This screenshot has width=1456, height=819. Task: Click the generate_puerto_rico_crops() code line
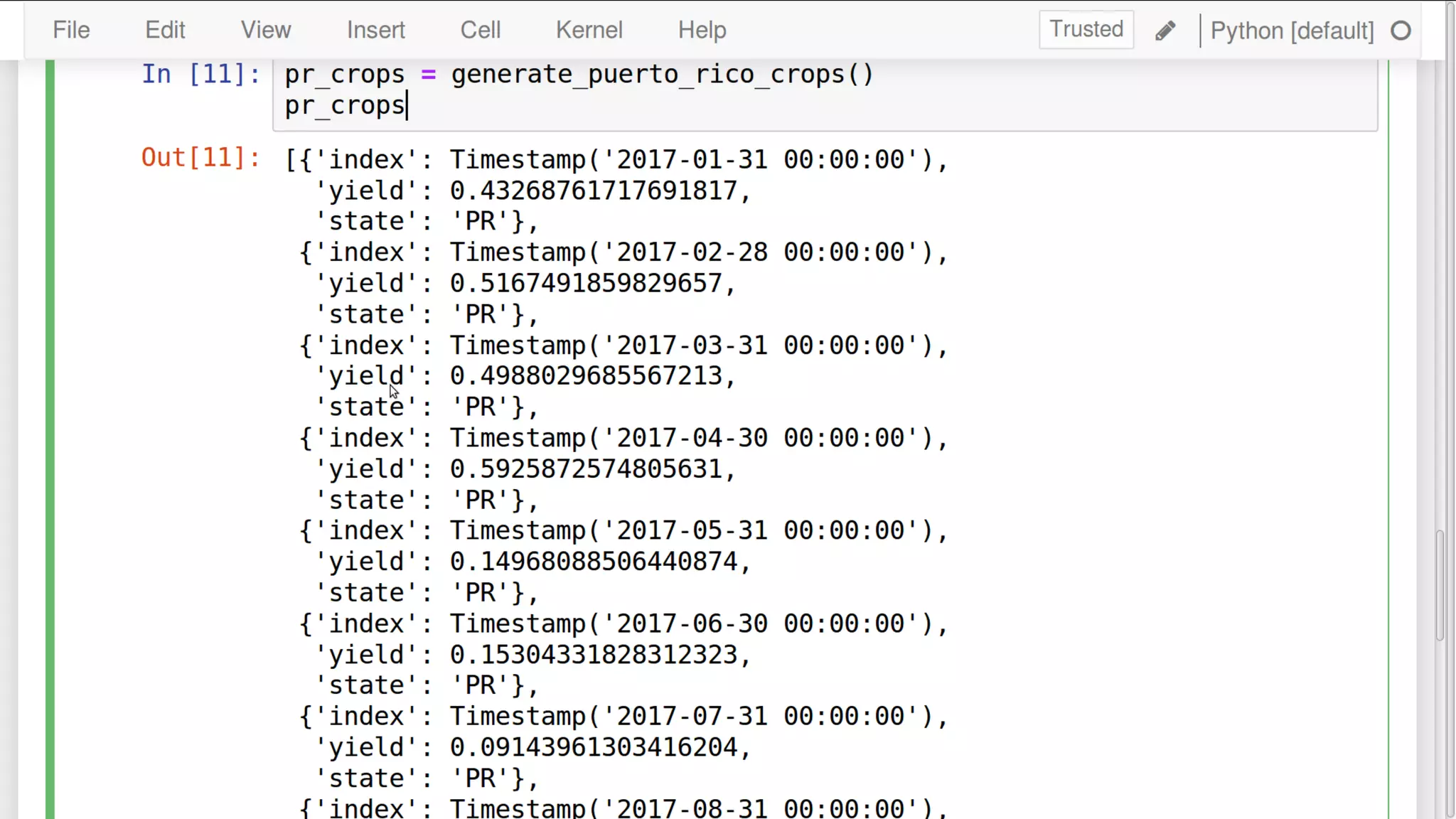point(579,75)
